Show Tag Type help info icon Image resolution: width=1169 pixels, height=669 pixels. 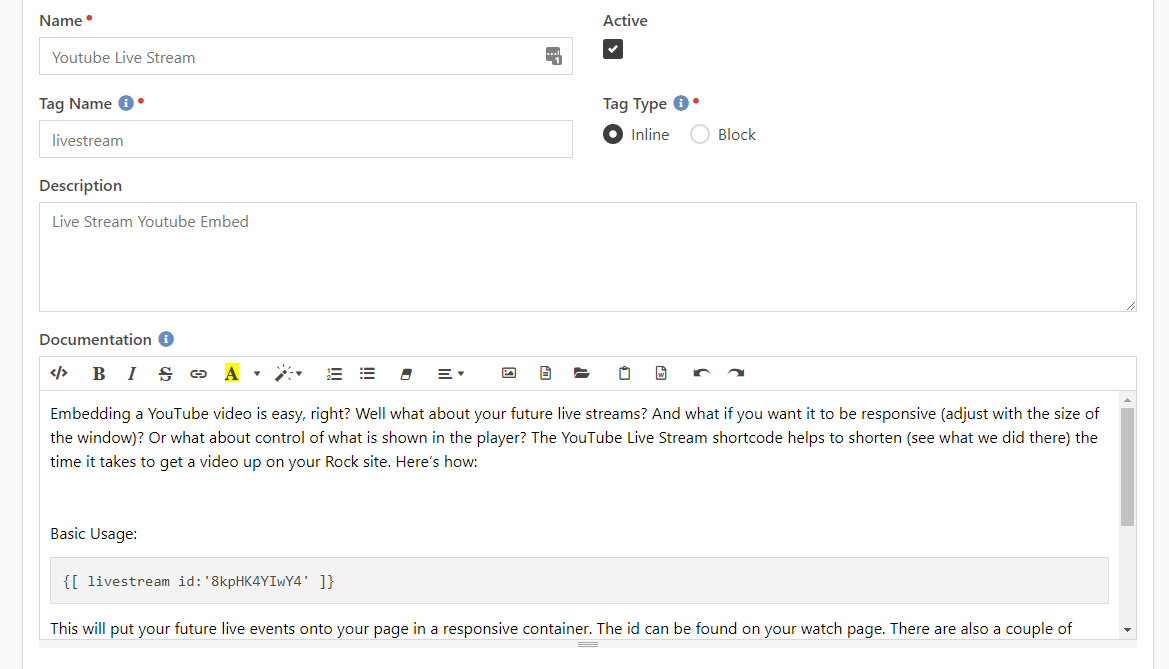tap(681, 103)
